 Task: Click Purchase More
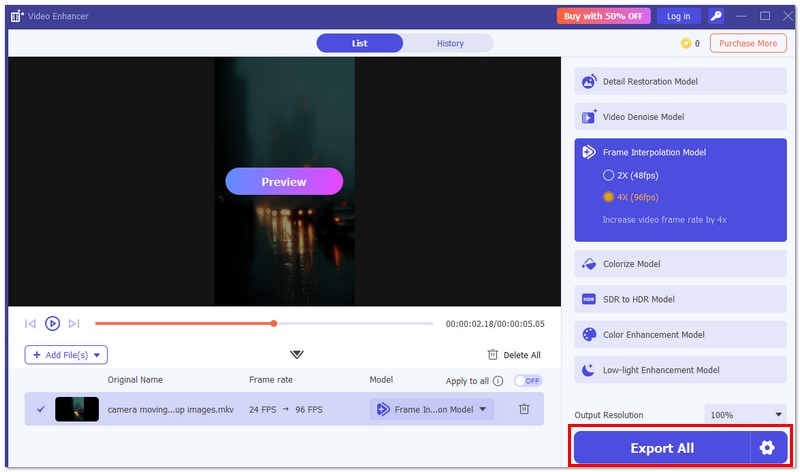tap(748, 43)
